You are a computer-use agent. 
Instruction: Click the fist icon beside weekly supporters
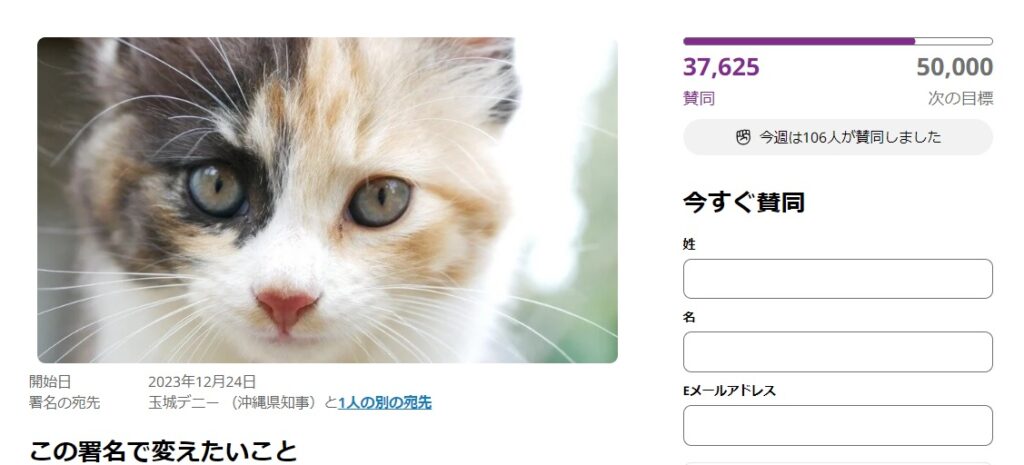point(743,138)
